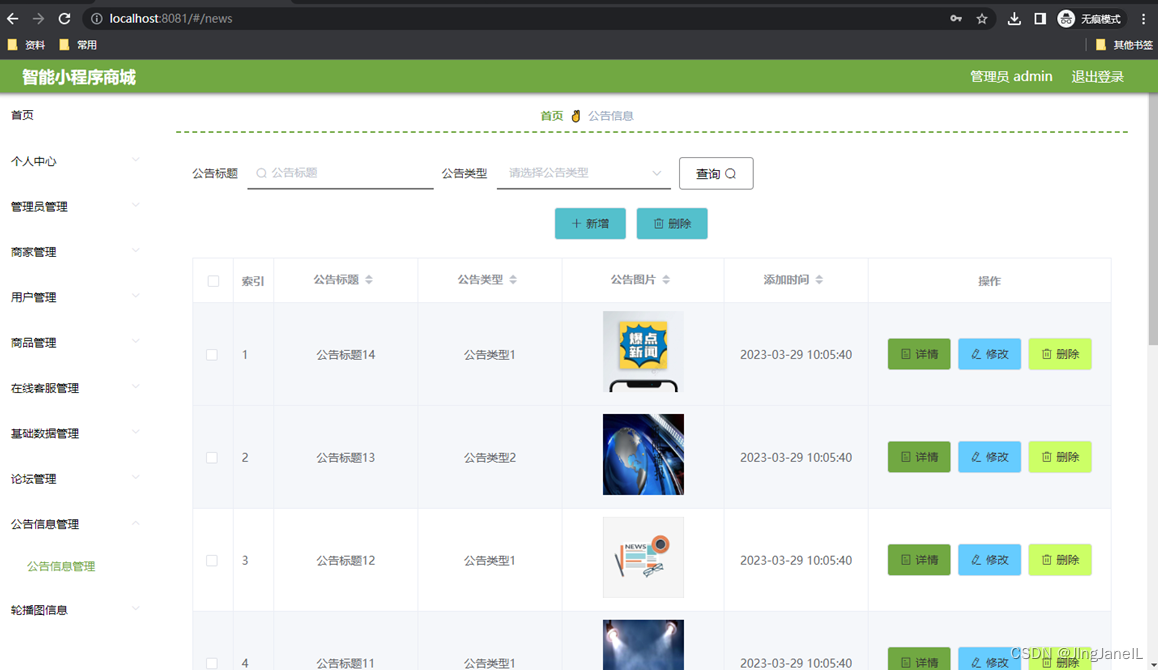Toggle browser side panel icon
This screenshot has height=672, width=1158.
(1040, 18)
